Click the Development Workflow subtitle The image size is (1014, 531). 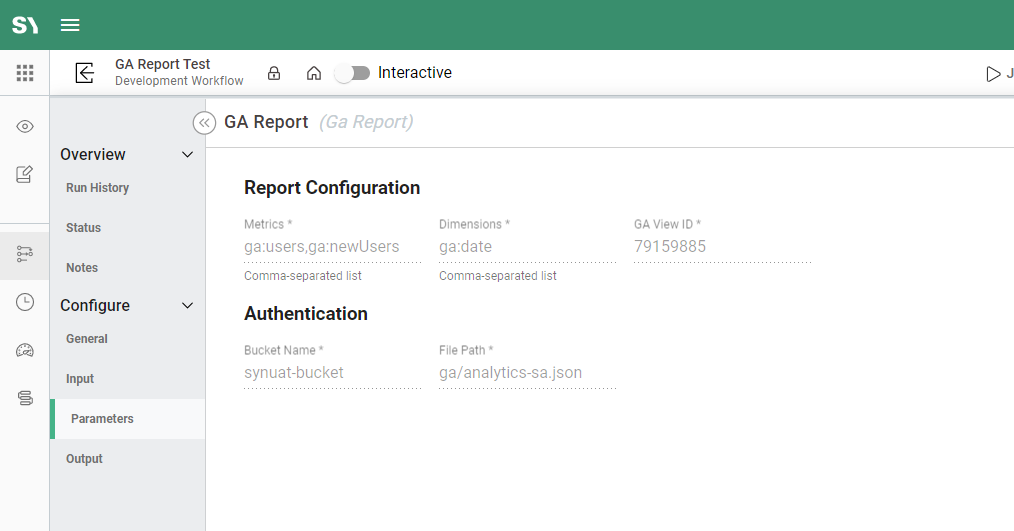(179, 81)
